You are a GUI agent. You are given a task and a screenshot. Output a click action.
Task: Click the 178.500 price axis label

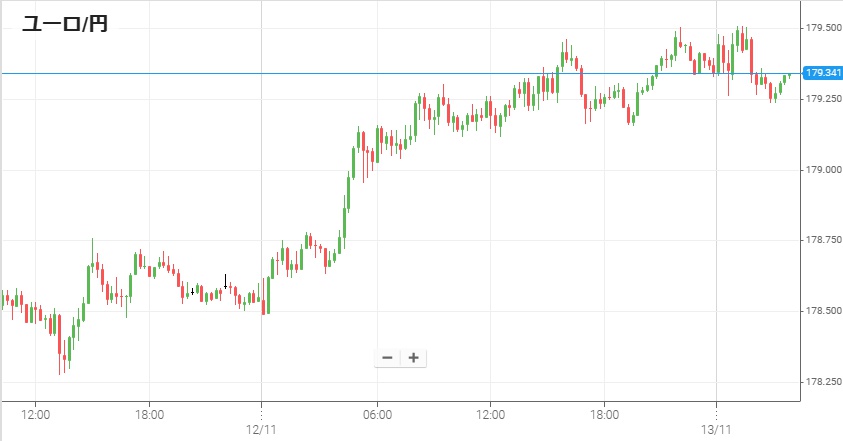coord(822,311)
